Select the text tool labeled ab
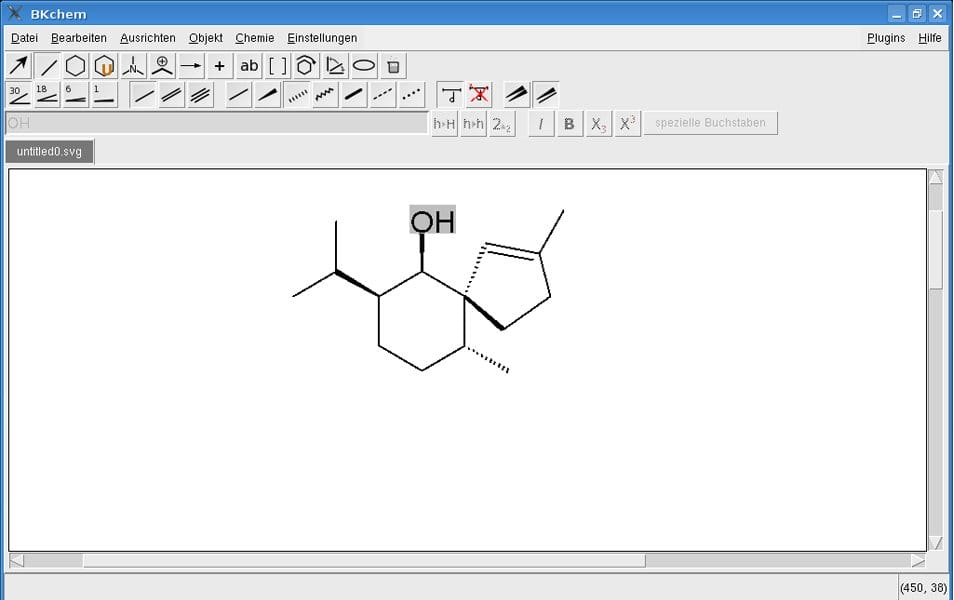954x600 pixels. pos(247,65)
